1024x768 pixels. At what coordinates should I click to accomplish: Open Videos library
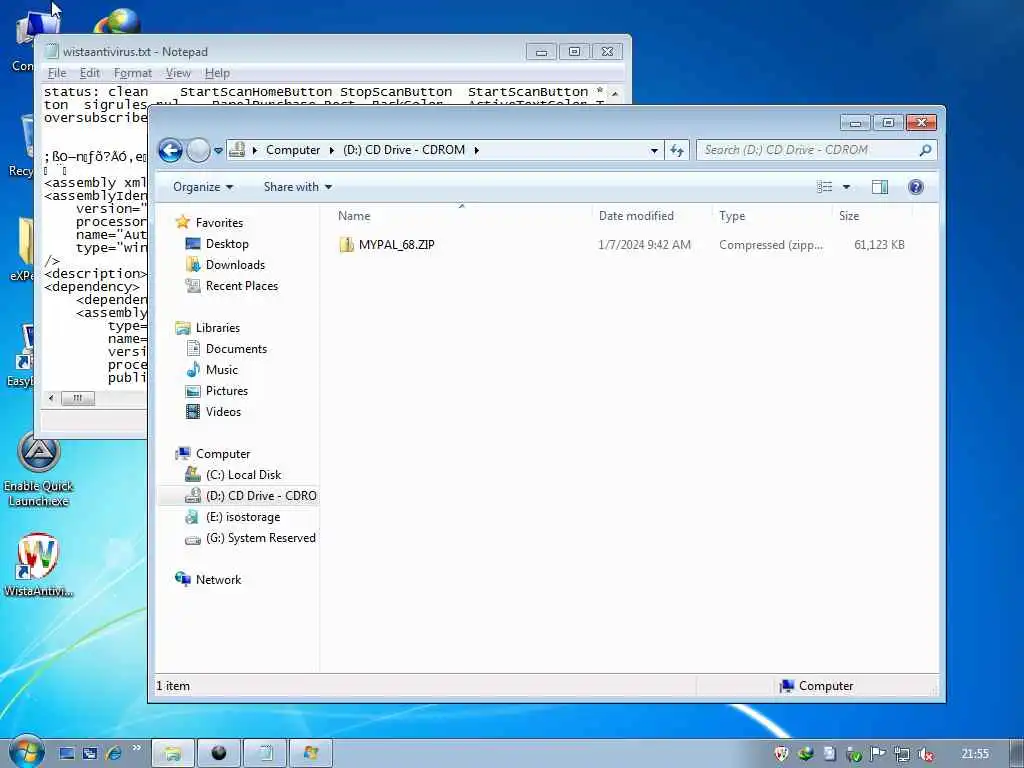tap(223, 411)
